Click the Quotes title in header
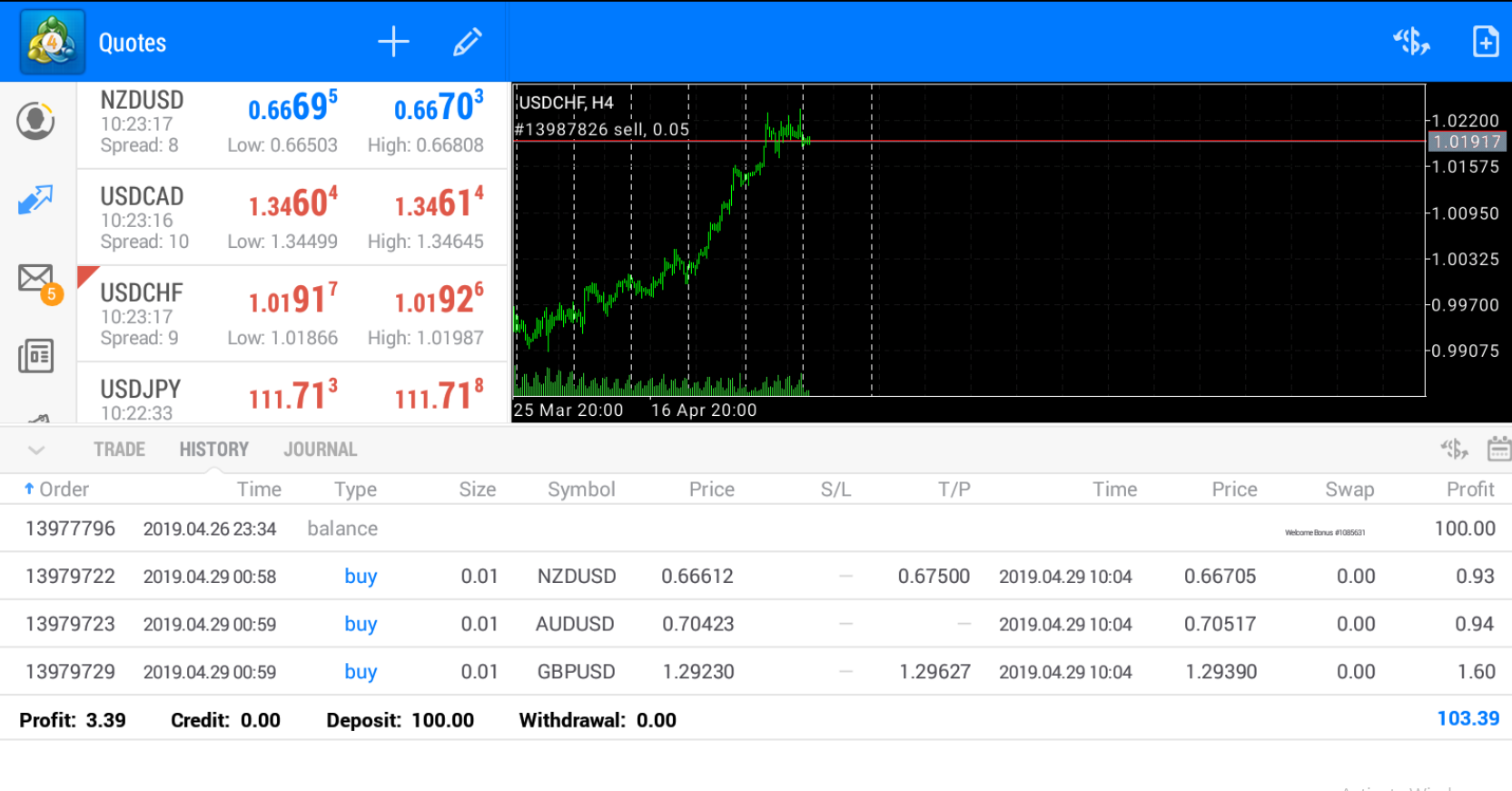Viewport: 1512px width, 791px height. (133, 43)
